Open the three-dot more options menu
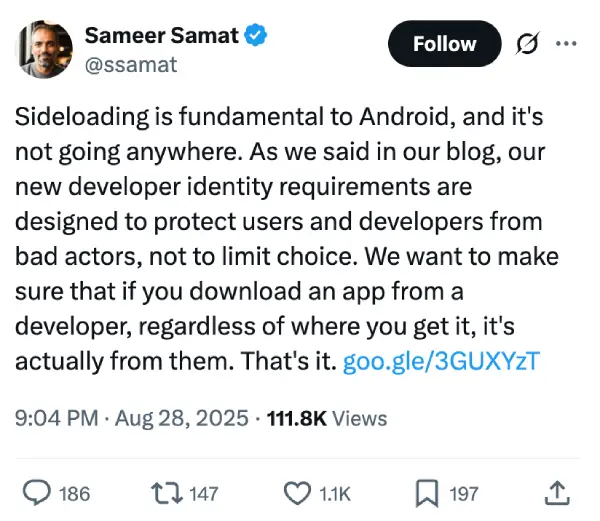The image size is (600, 521). (566, 43)
